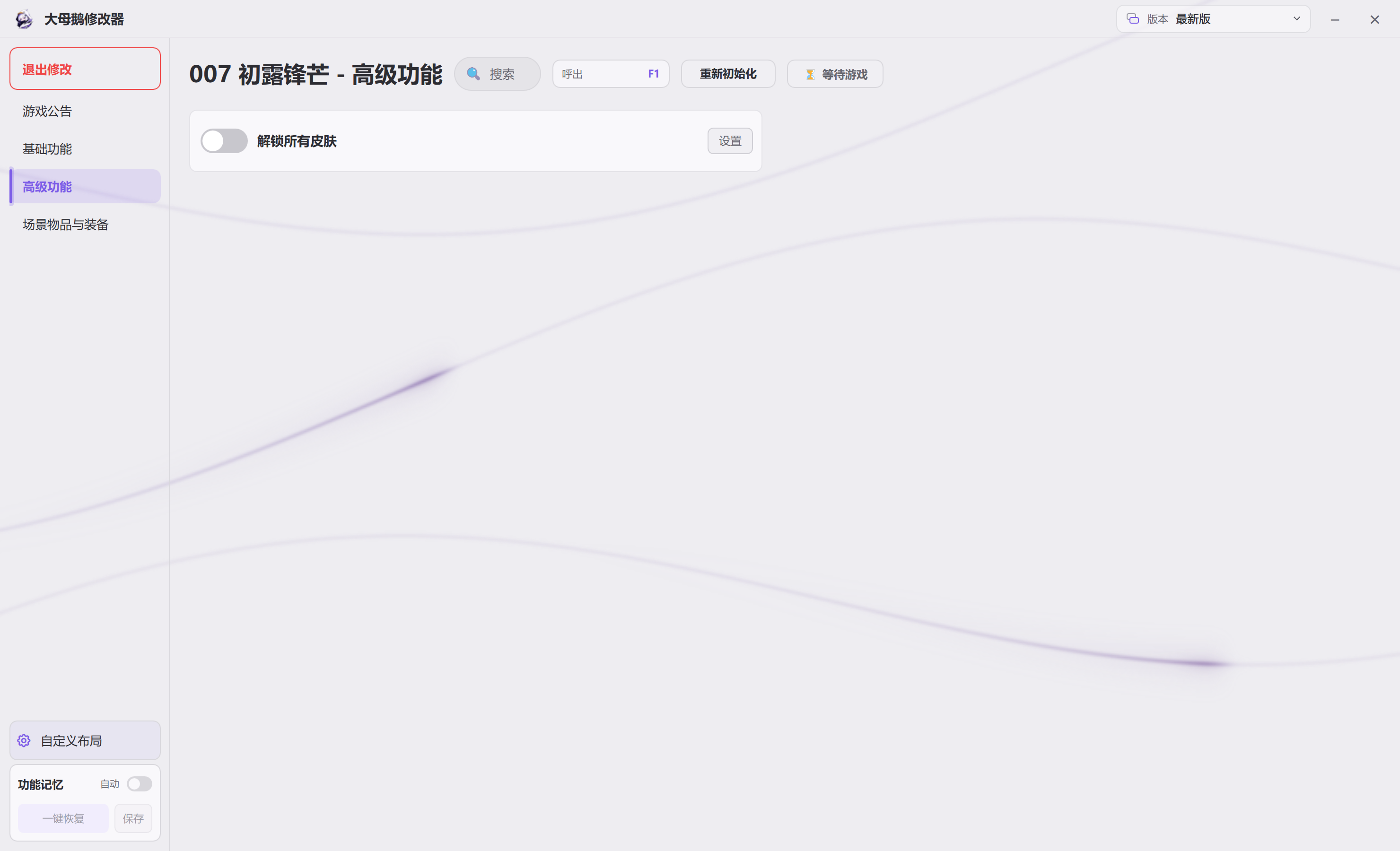Viewport: 1400px width, 851px height.
Task: Open 设置 for 解锁所有皮肤
Action: [x=730, y=141]
